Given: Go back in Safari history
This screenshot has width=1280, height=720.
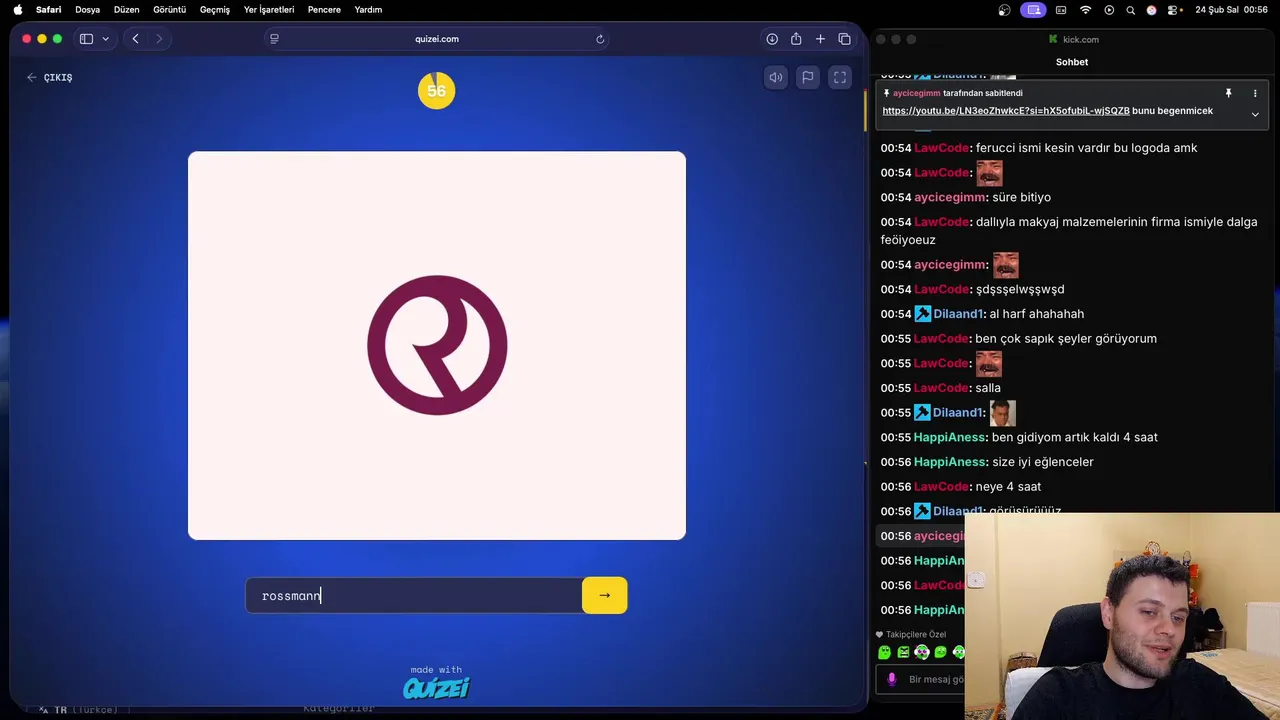Looking at the screenshot, I should point(135,39).
